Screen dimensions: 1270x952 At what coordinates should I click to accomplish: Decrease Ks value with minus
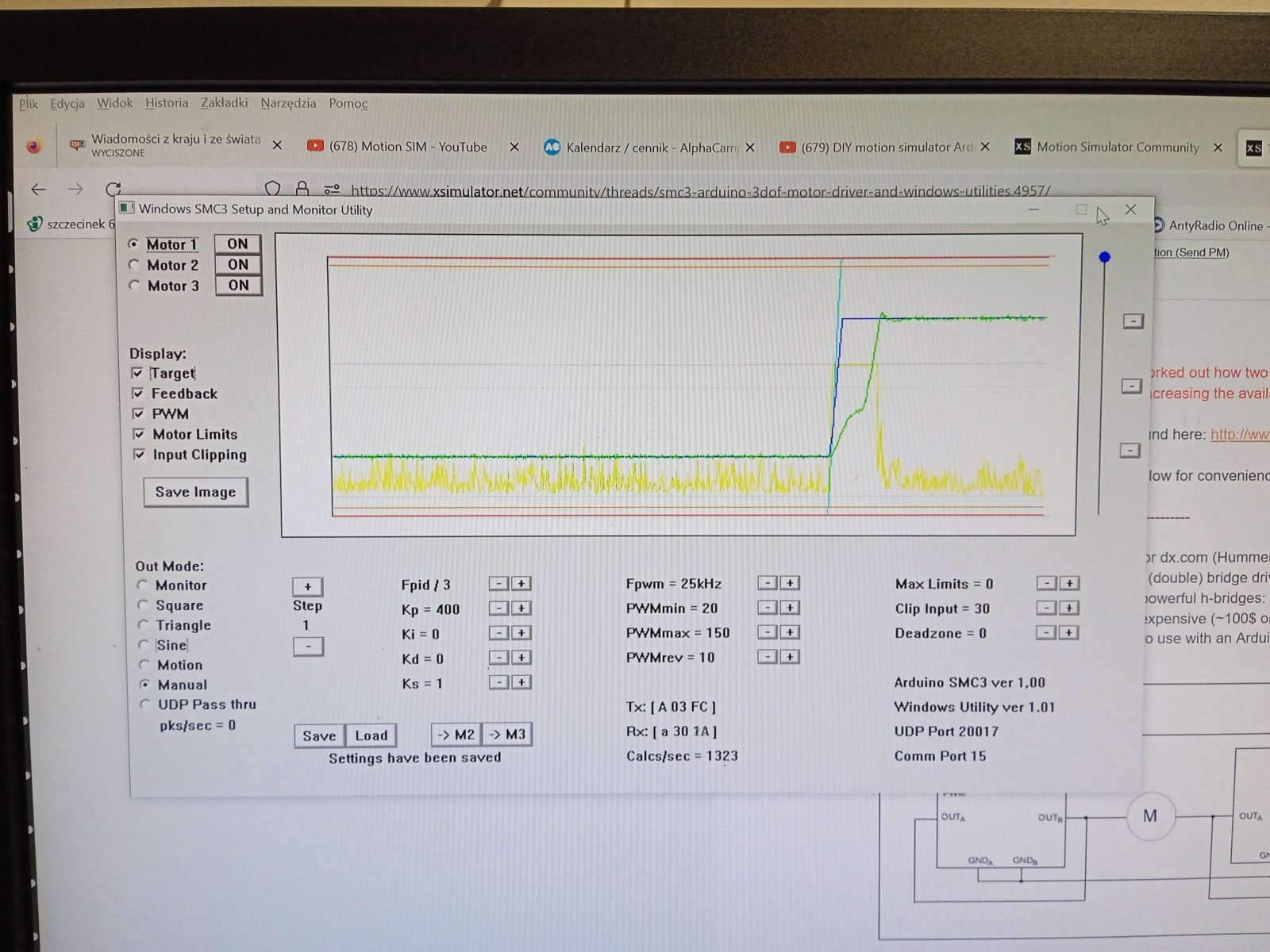(x=498, y=682)
